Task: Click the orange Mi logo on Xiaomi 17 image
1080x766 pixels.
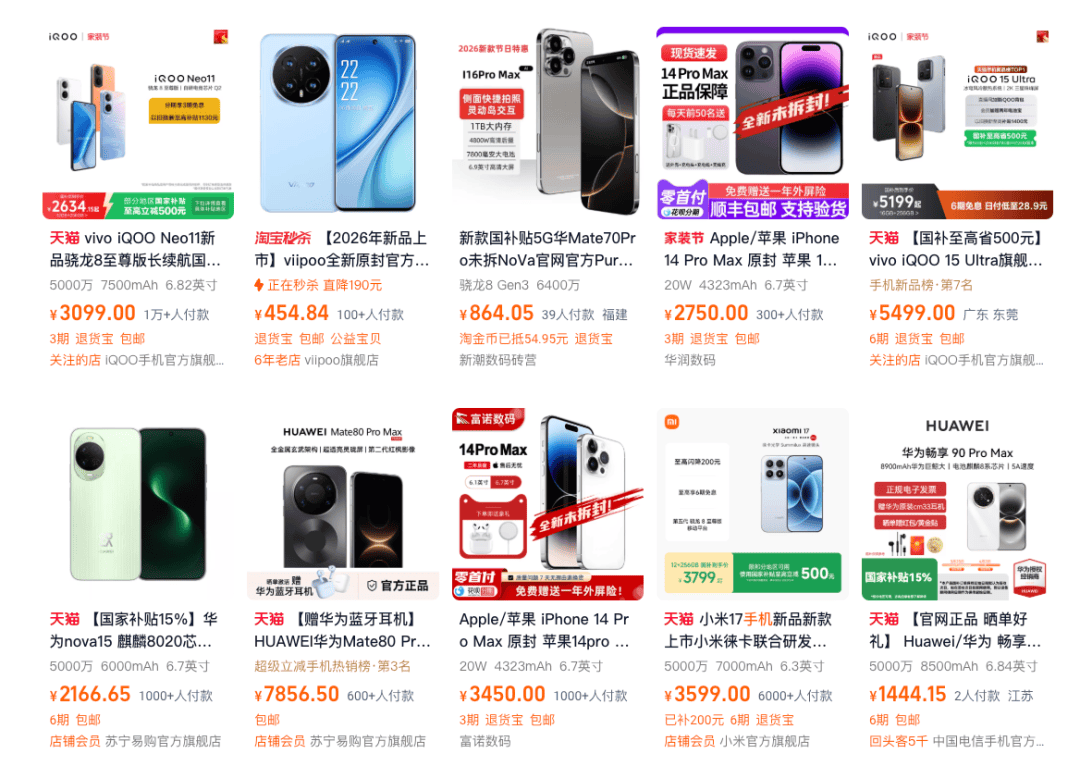Action: point(672,422)
